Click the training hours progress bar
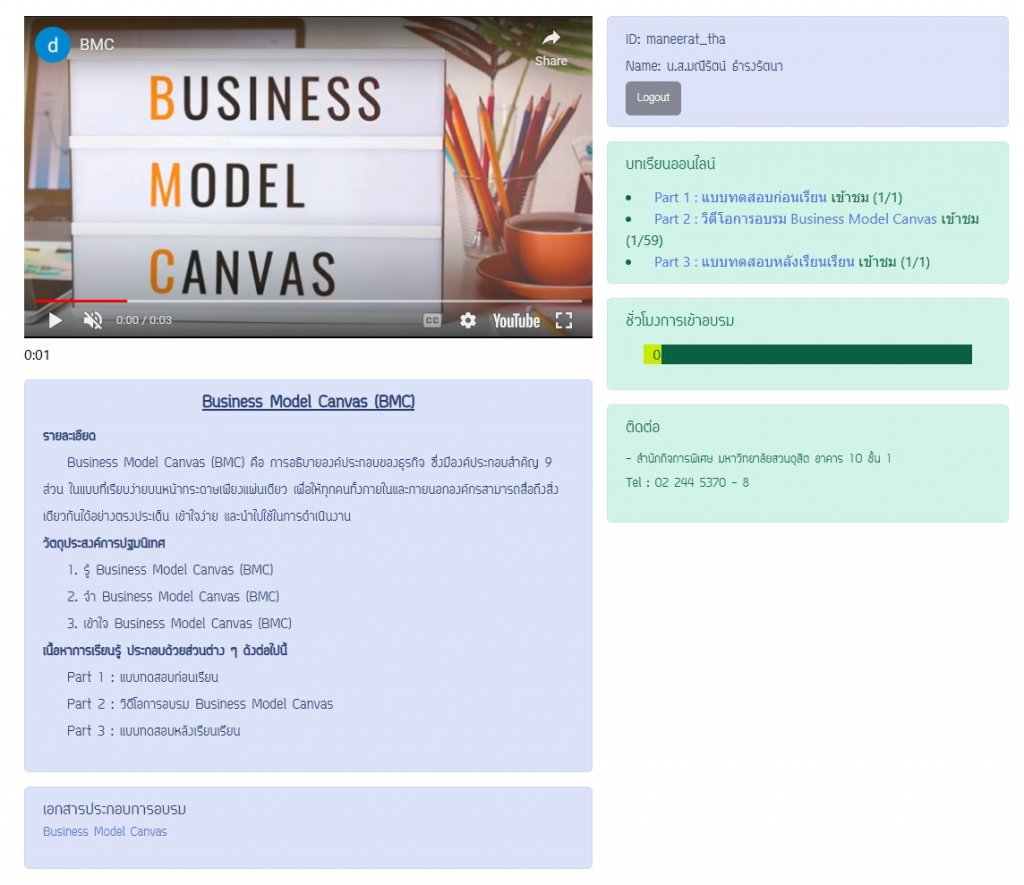 (815, 355)
